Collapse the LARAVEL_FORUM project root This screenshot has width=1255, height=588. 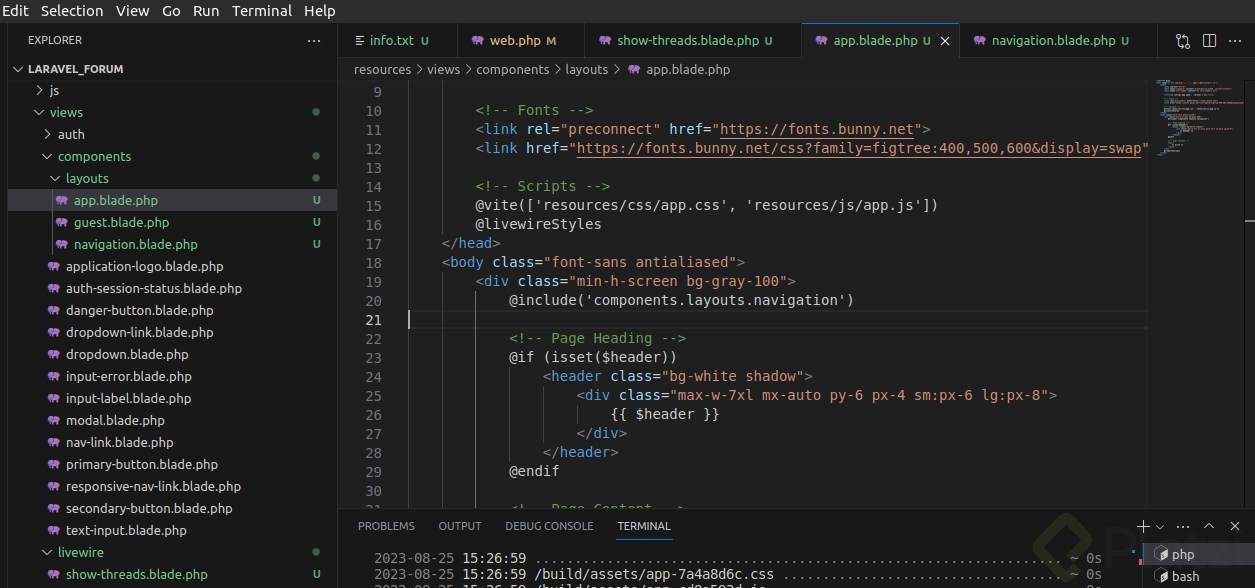coord(18,70)
